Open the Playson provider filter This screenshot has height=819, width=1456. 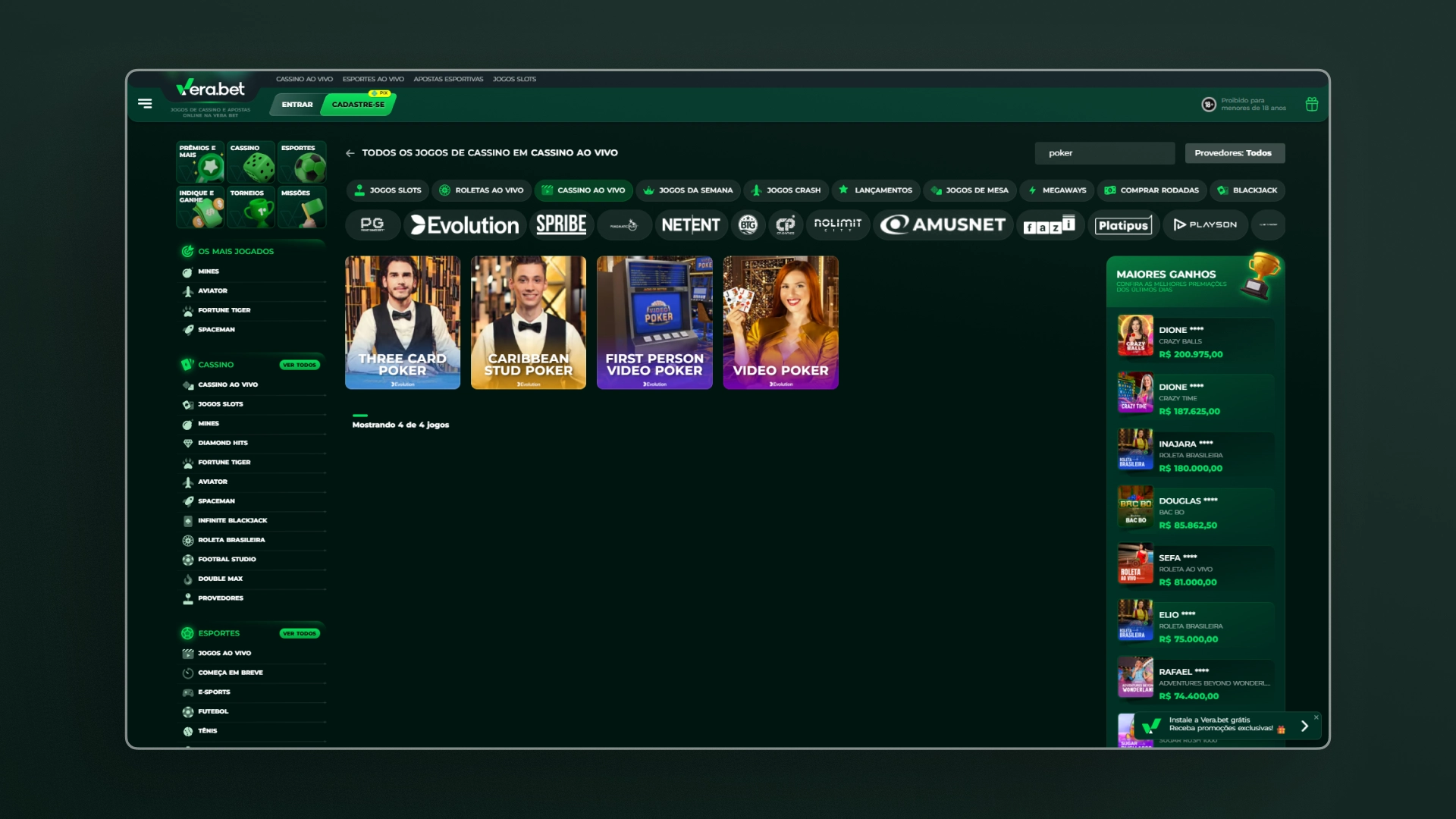click(x=1205, y=225)
